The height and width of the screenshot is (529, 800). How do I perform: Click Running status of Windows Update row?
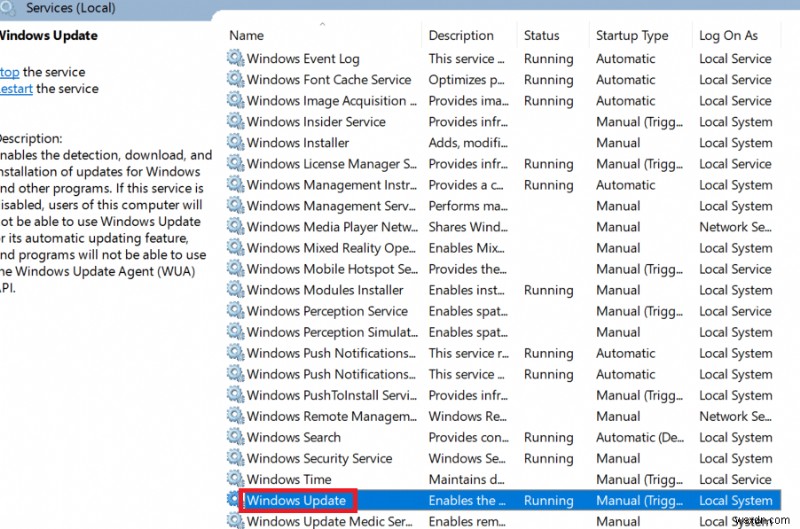pos(548,501)
